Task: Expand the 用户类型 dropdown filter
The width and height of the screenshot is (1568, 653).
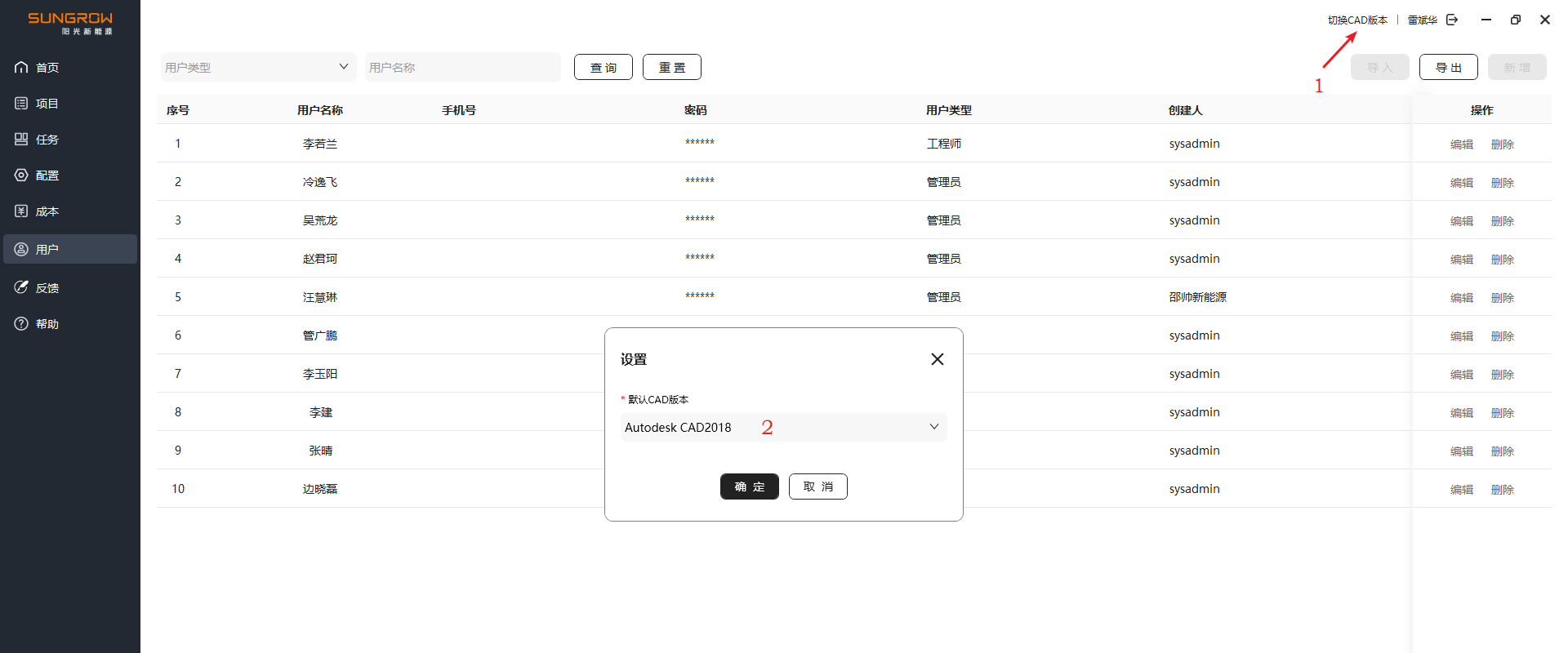Action: [258, 67]
